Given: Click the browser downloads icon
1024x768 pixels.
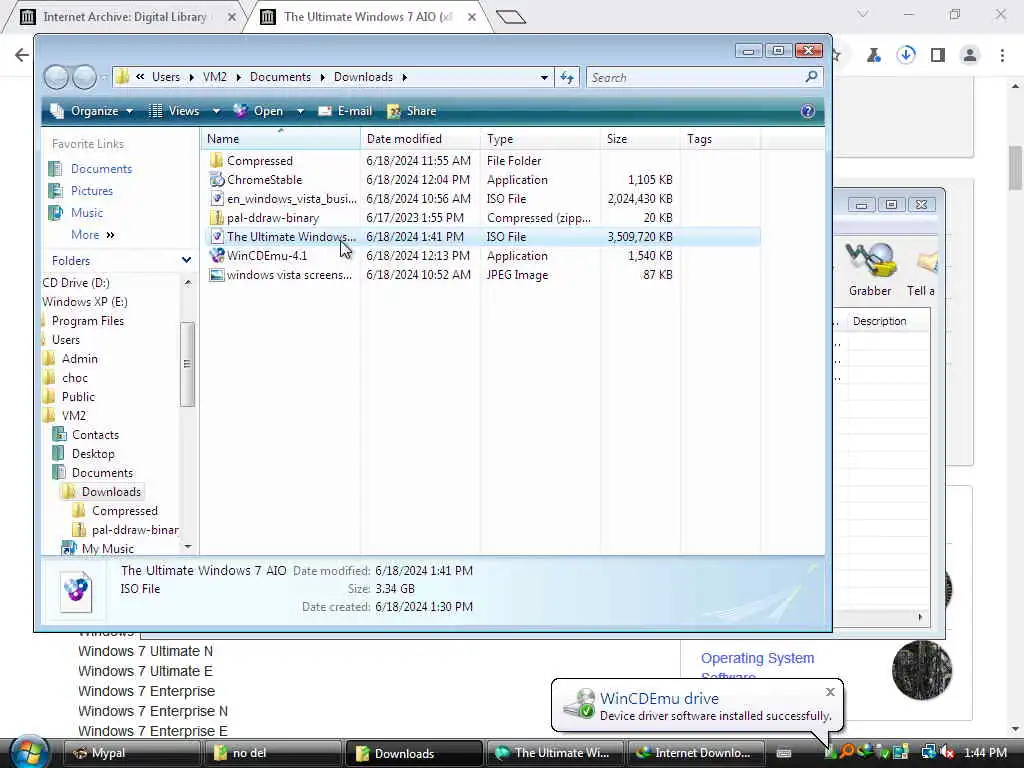Looking at the screenshot, I should point(906,55).
